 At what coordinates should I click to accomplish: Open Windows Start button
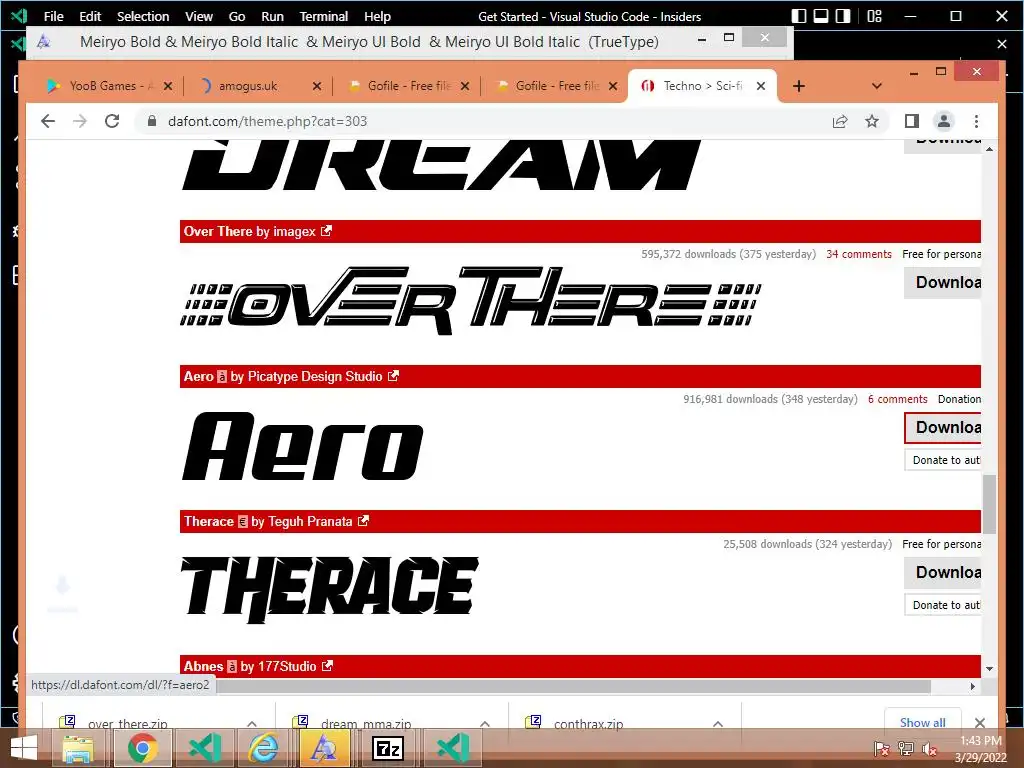coord(24,748)
